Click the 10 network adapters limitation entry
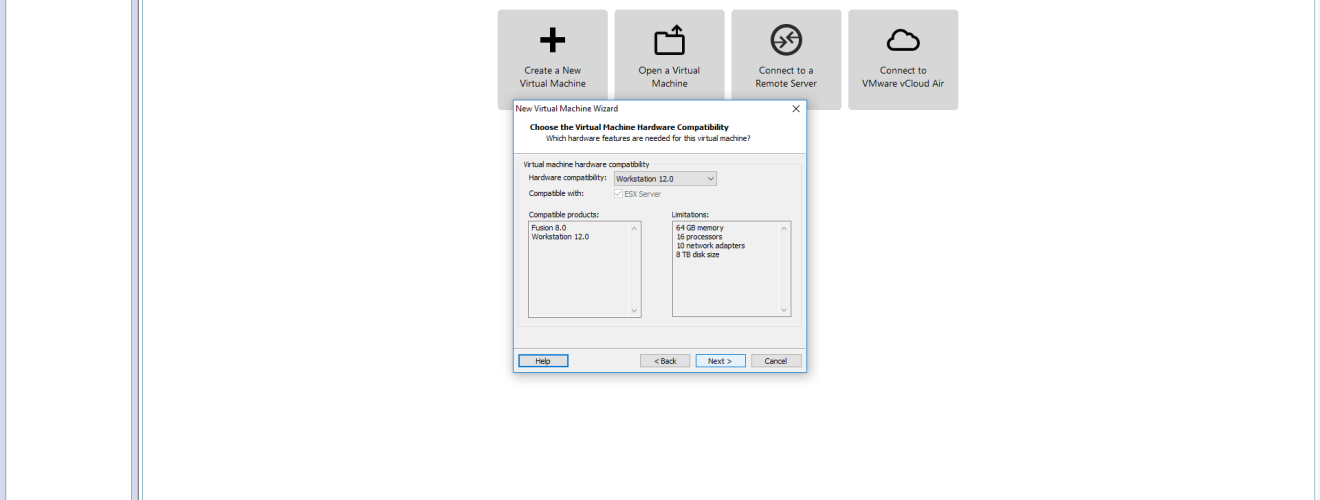Screen dimensions: 1320x500 710,246
